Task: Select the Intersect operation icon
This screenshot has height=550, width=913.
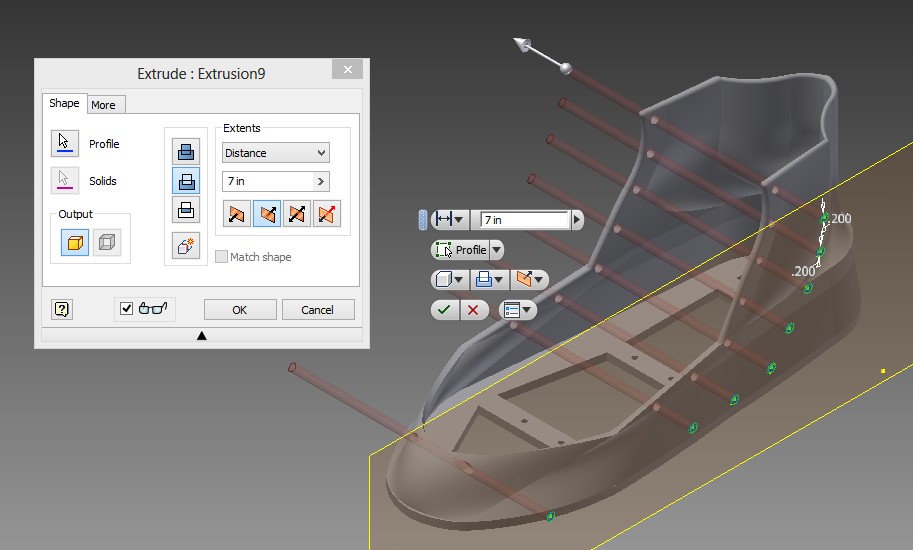Action: (186, 209)
